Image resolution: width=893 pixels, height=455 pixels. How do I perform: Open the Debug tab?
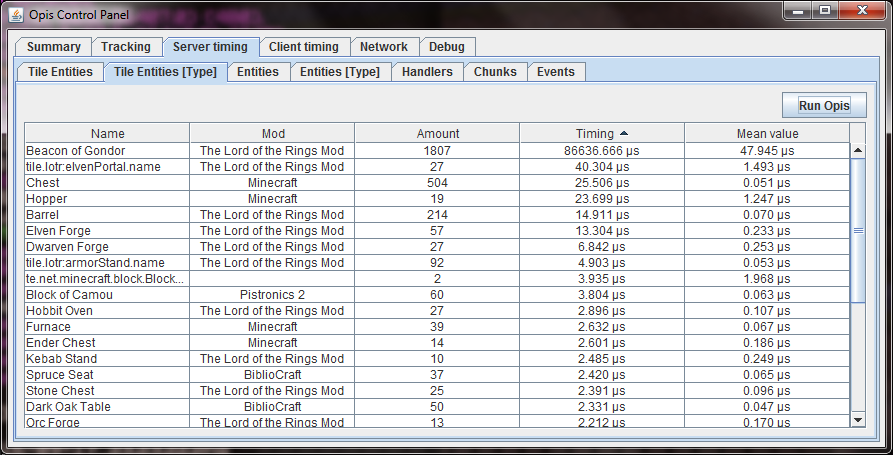[447, 47]
